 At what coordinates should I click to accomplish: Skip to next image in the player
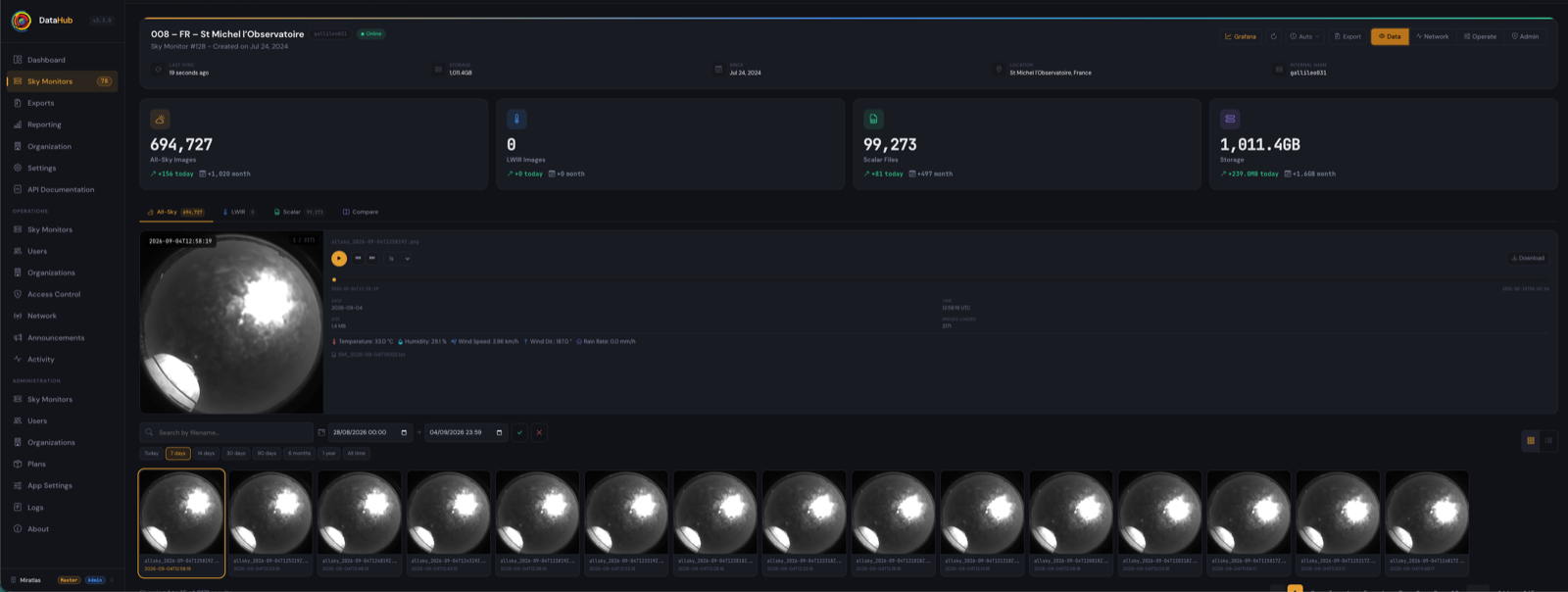click(x=371, y=258)
